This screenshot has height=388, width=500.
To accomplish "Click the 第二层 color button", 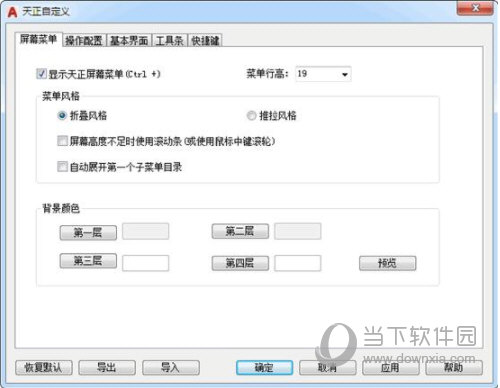I will coord(240,231).
